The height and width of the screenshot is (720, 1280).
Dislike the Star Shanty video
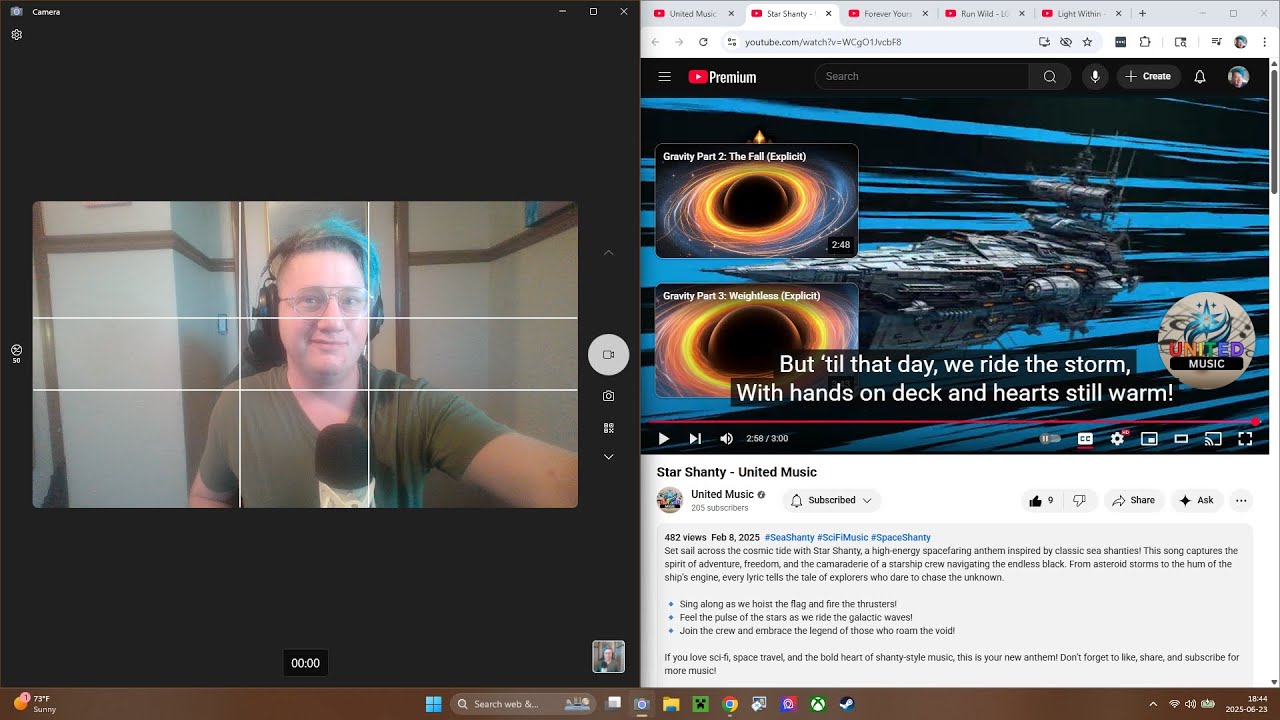click(1079, 500)
